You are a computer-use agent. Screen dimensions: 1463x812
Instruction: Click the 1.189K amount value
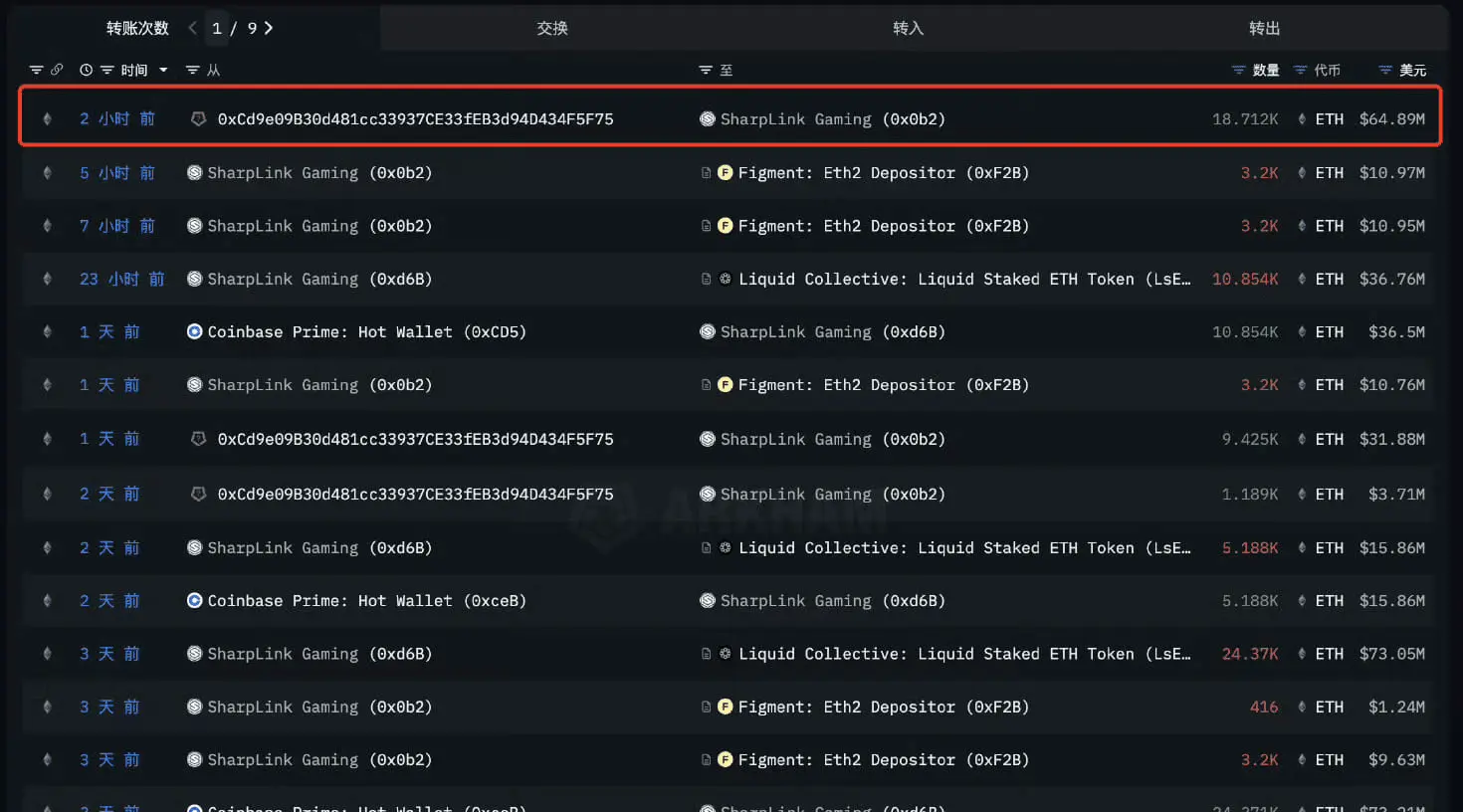point(1250,494)
